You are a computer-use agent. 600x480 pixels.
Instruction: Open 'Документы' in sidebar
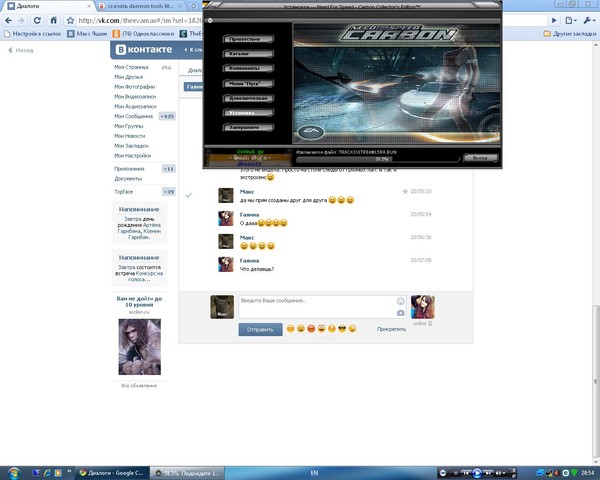(x=128, y=179)
